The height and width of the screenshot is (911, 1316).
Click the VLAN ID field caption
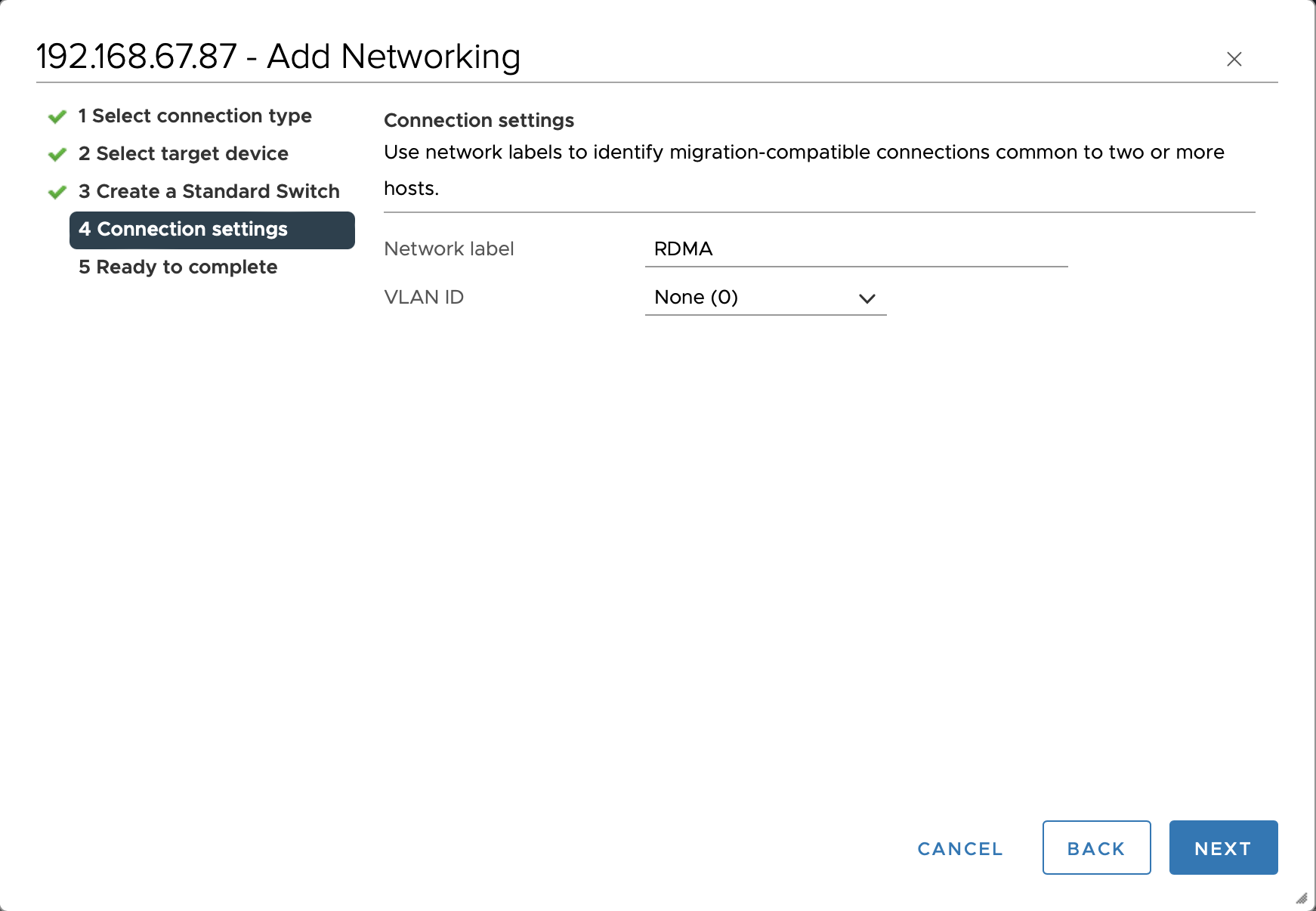coord(424,298)
